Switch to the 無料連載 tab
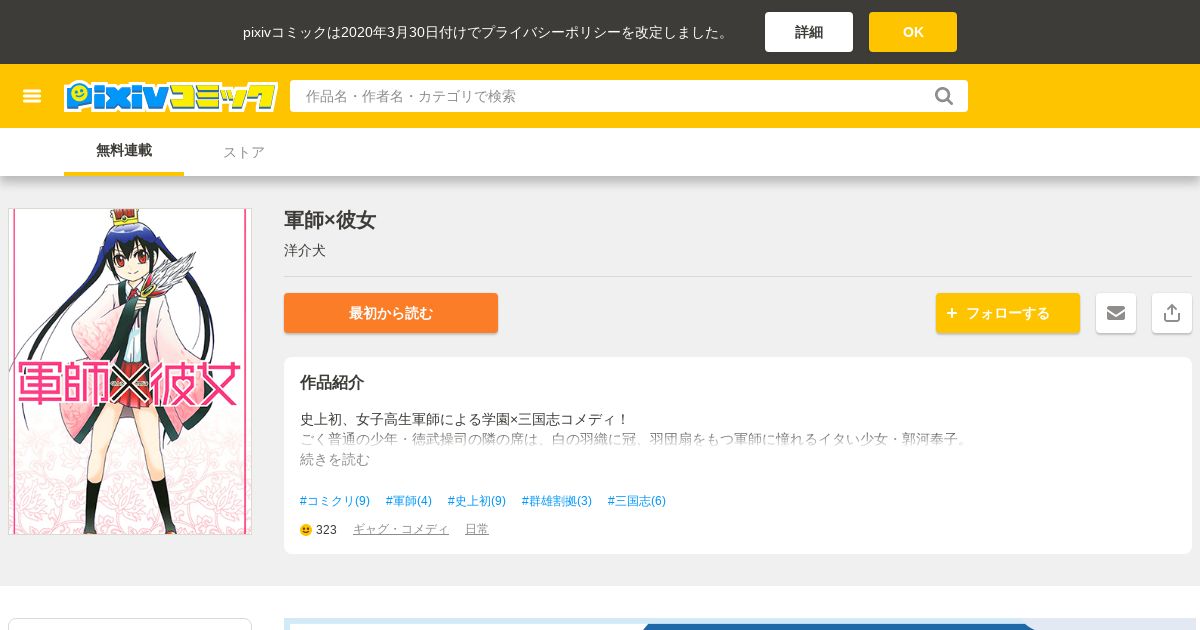 point(124,151)
